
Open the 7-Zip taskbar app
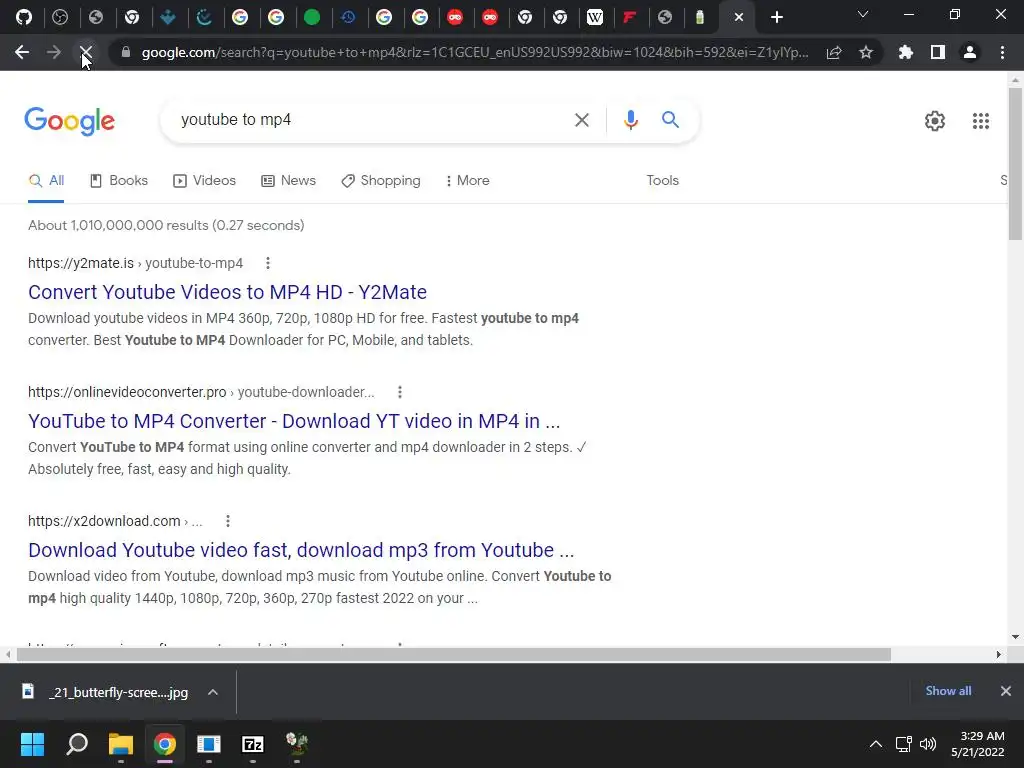click(x=253, y=744)
